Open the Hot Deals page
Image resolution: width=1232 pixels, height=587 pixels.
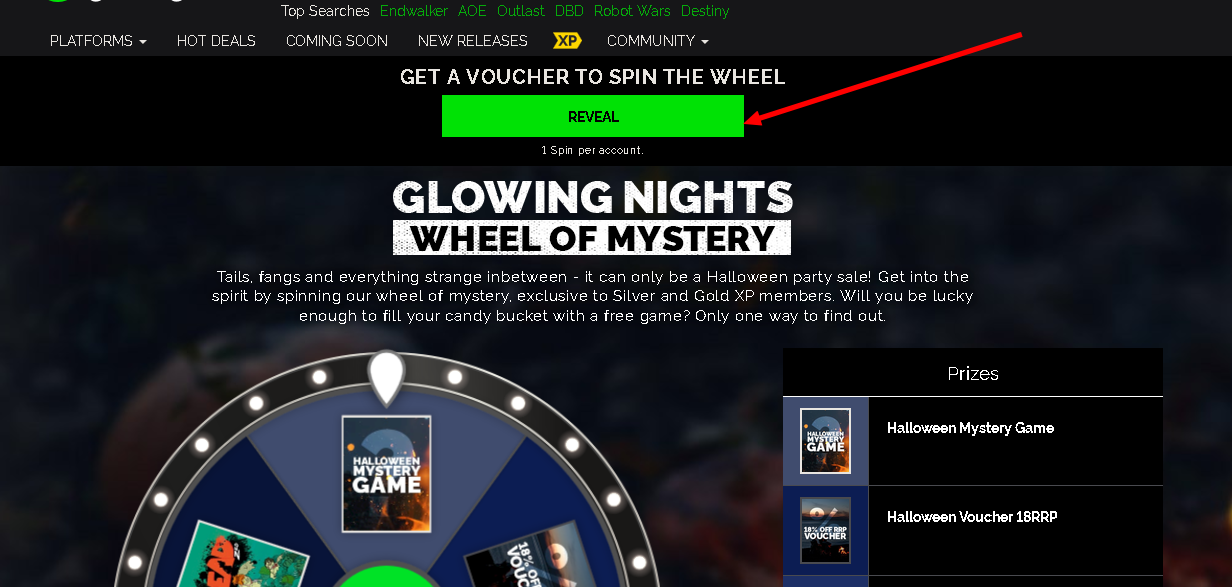pos(216,41)
